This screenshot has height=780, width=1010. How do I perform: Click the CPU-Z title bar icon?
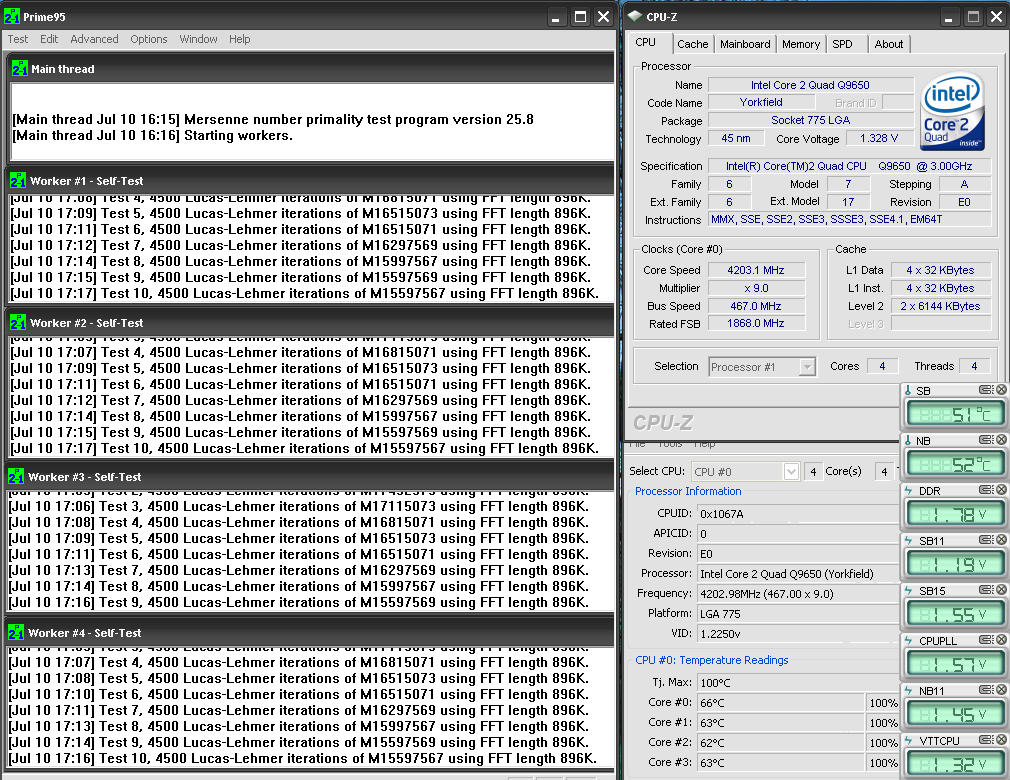[635, 16]
